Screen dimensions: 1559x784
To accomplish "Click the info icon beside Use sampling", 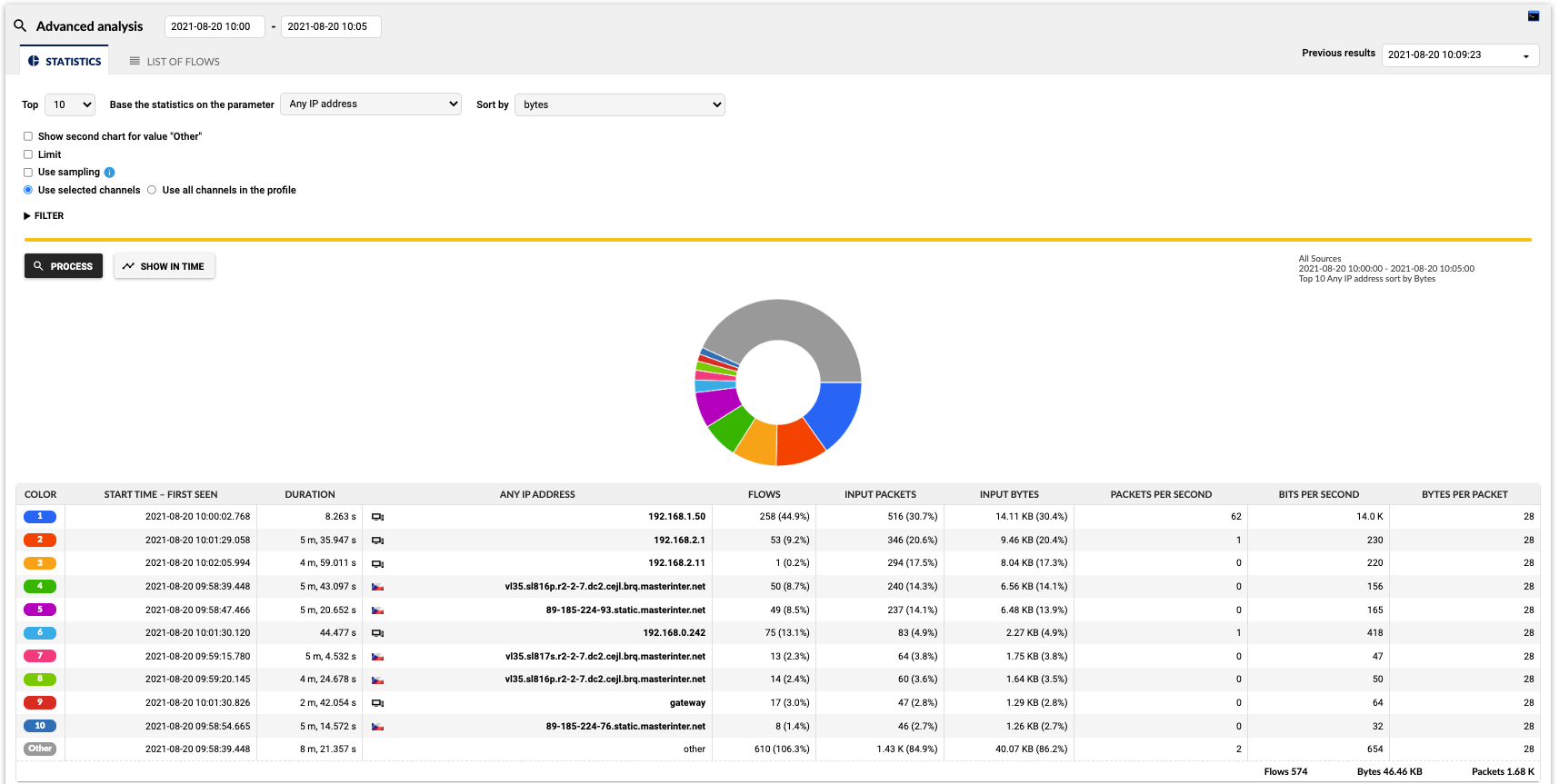I will [x=110, y=173].
